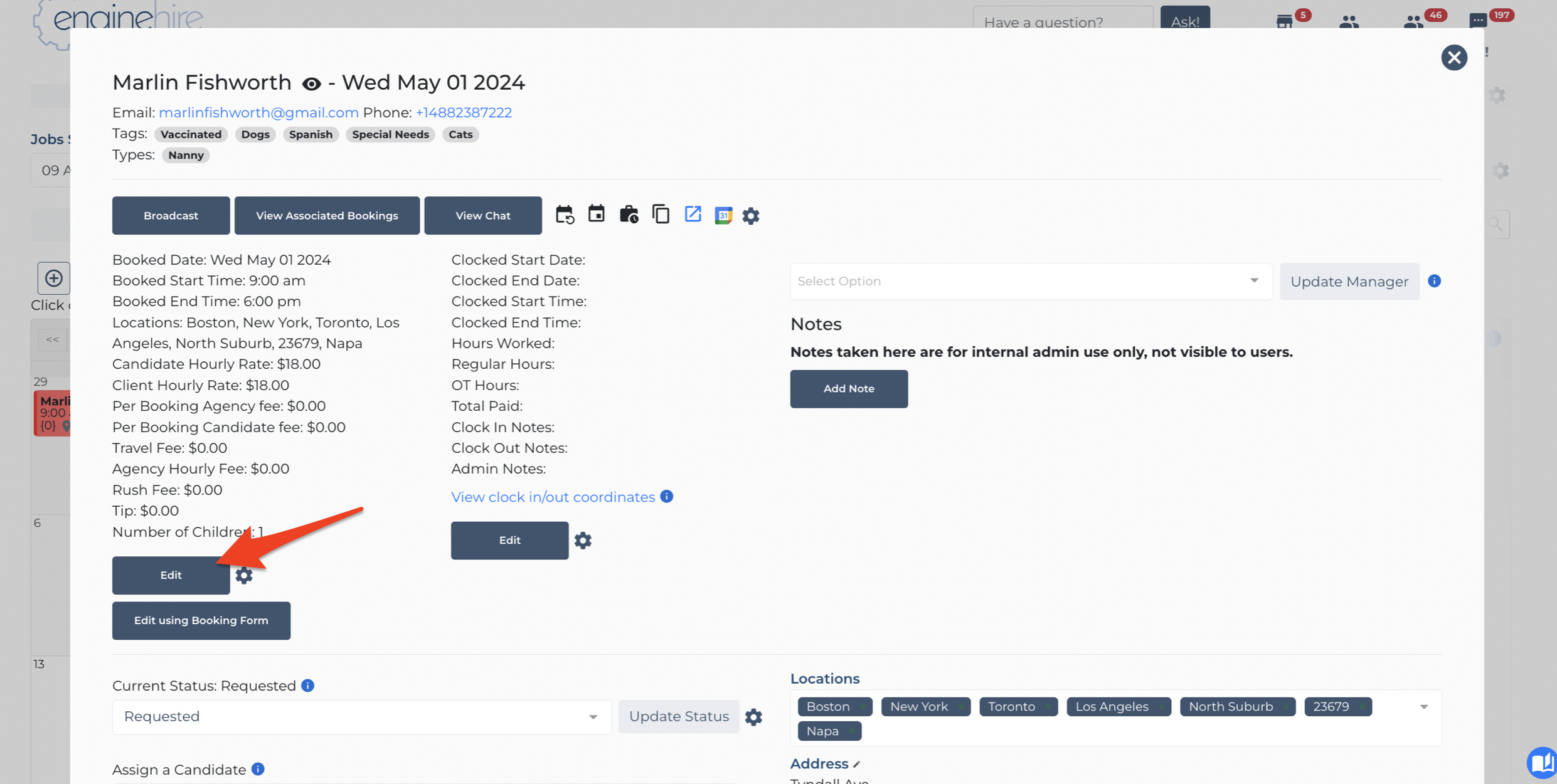Open the Requested status dropdown
The height and width of the screenshot is (784, 1557).
pos(361,717)
